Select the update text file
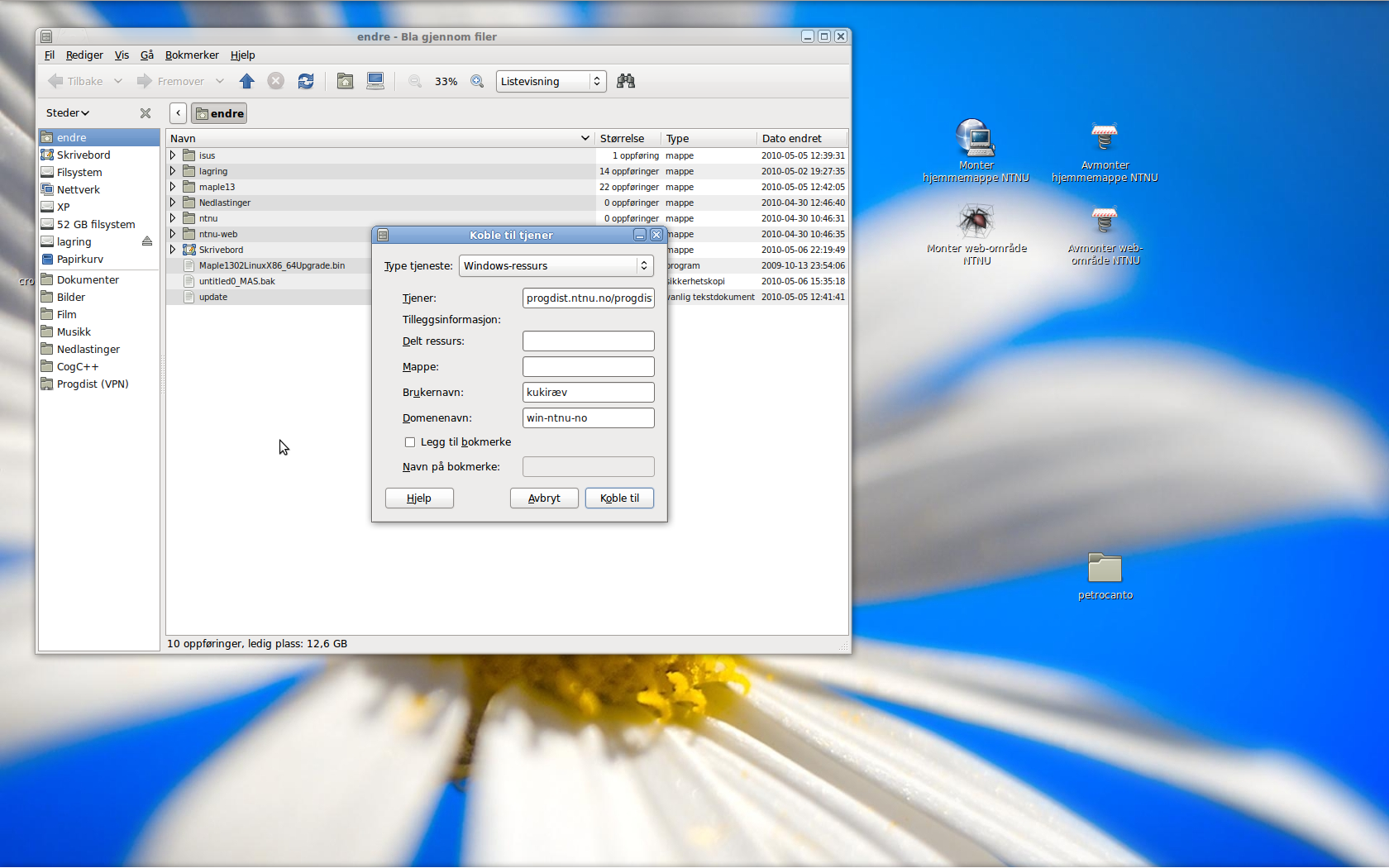The height and width of the screenshot is (868, 1389). (213, 297)
